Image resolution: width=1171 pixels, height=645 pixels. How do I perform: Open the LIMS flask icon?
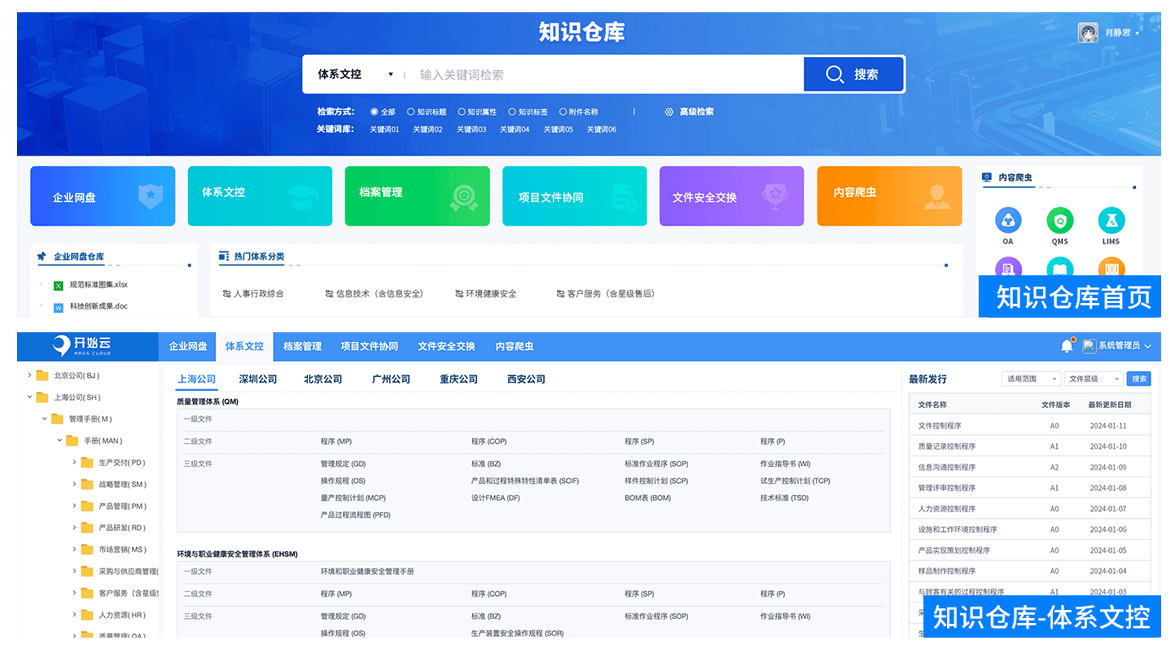point(1111,220)
